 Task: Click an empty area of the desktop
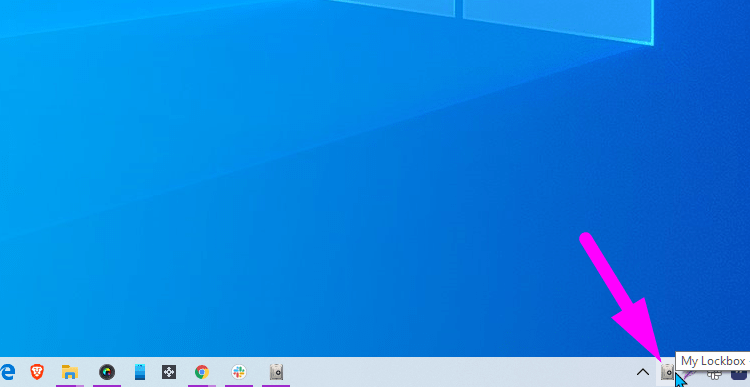click(287, 191)
